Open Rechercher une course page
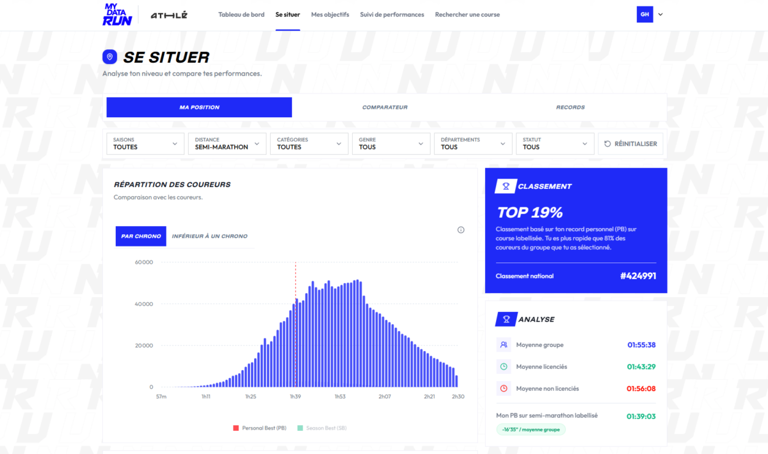This screenshot has width=768, height=454. click(x=467, y=15)
